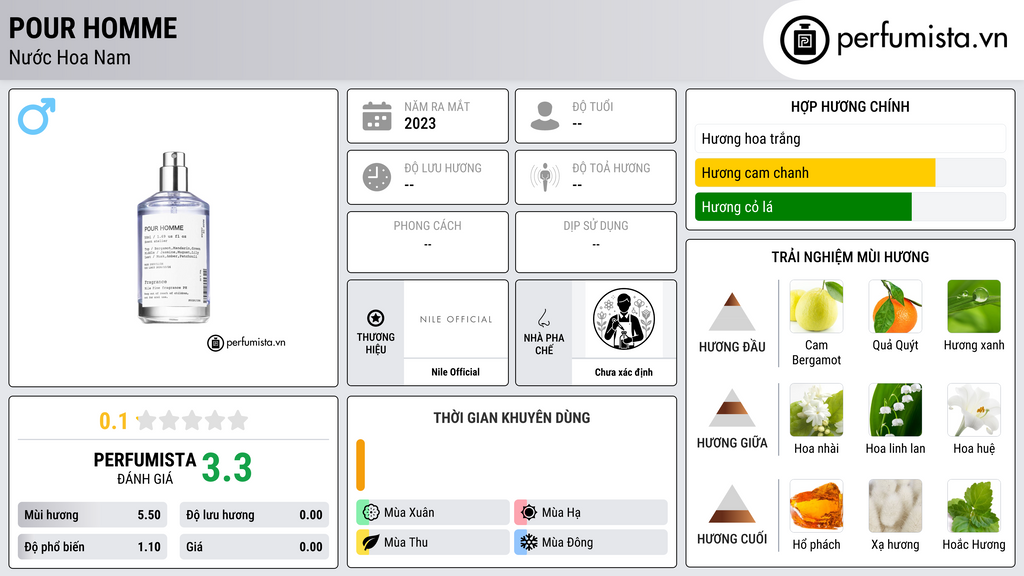Click the blue male gender symbol icon
1024x576 pixels.
click(37, 116)
